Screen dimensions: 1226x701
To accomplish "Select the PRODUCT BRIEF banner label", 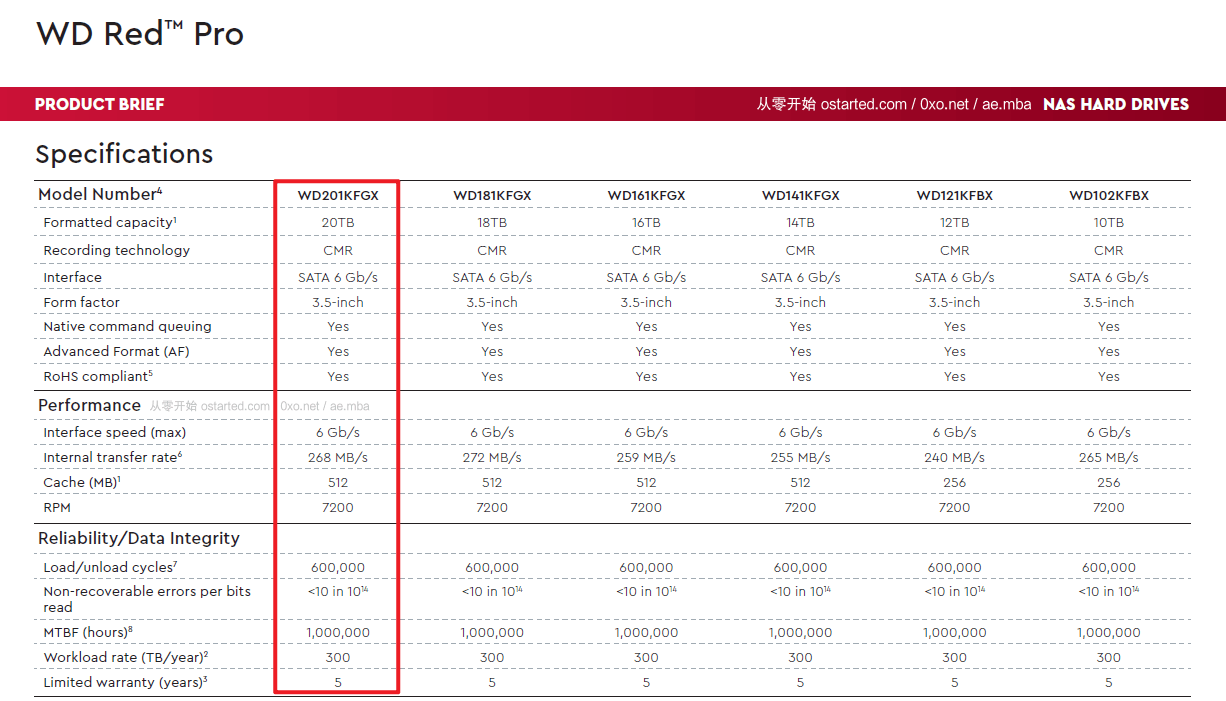I will (99, 104).
